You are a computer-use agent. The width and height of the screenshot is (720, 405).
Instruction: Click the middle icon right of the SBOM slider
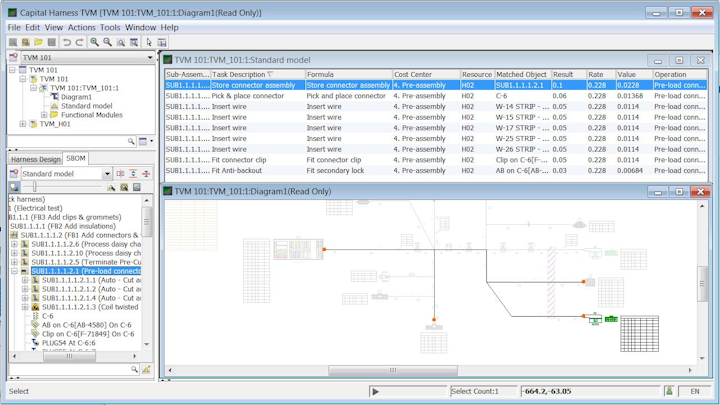point(124,187)
